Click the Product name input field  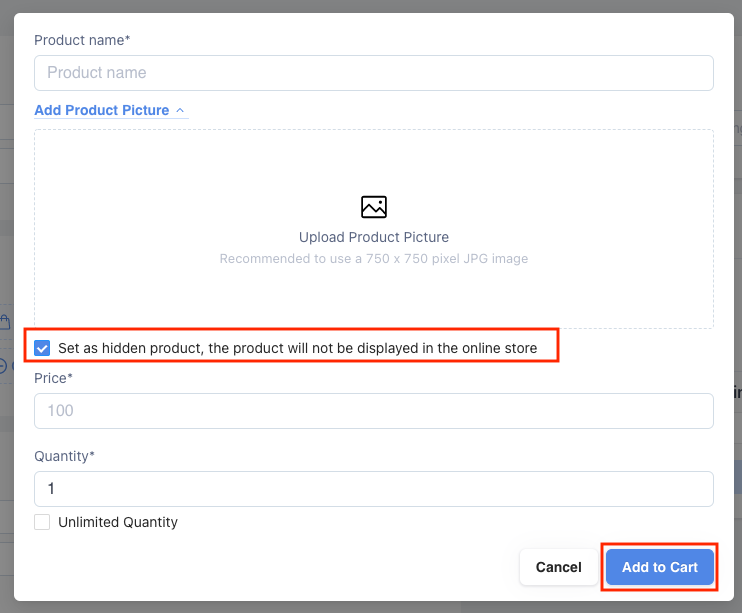tap(373, 73)
